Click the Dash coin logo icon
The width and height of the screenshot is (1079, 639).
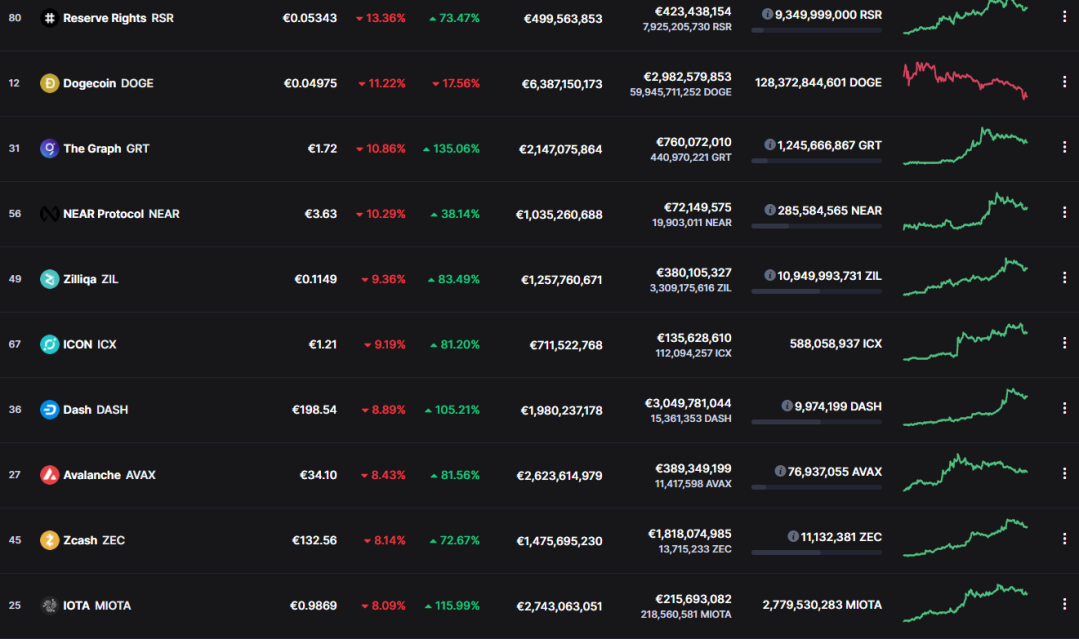(49, 410)
